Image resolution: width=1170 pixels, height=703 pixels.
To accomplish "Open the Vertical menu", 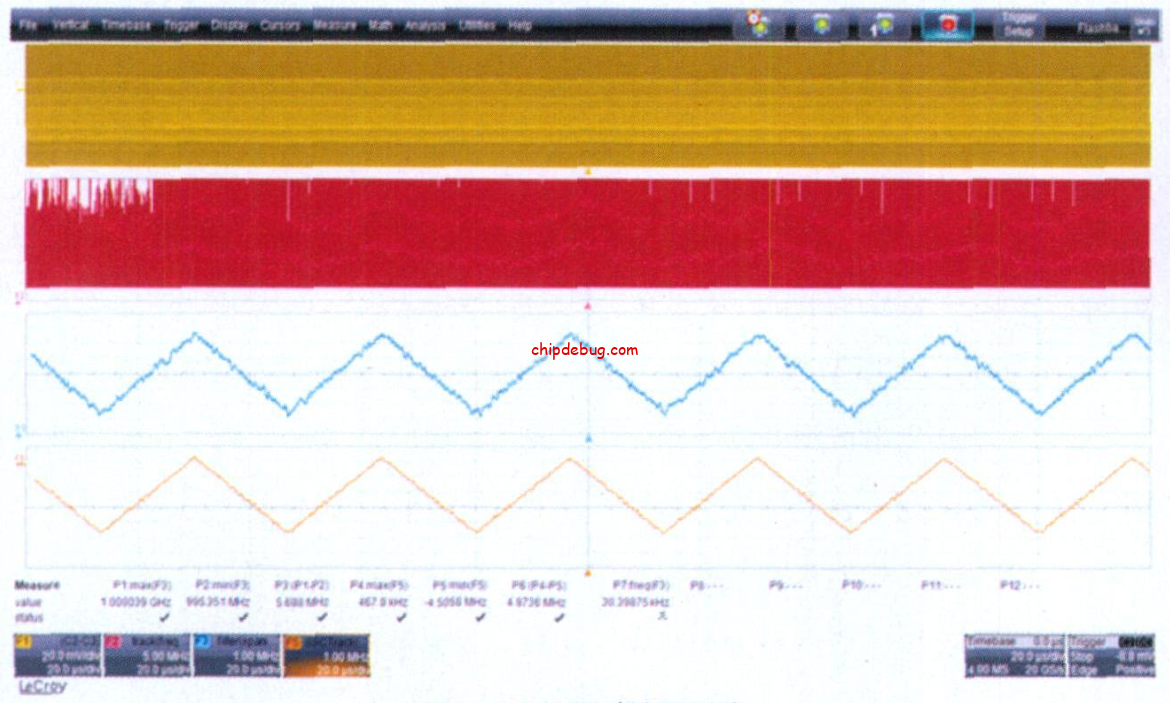I will point(69,25).
